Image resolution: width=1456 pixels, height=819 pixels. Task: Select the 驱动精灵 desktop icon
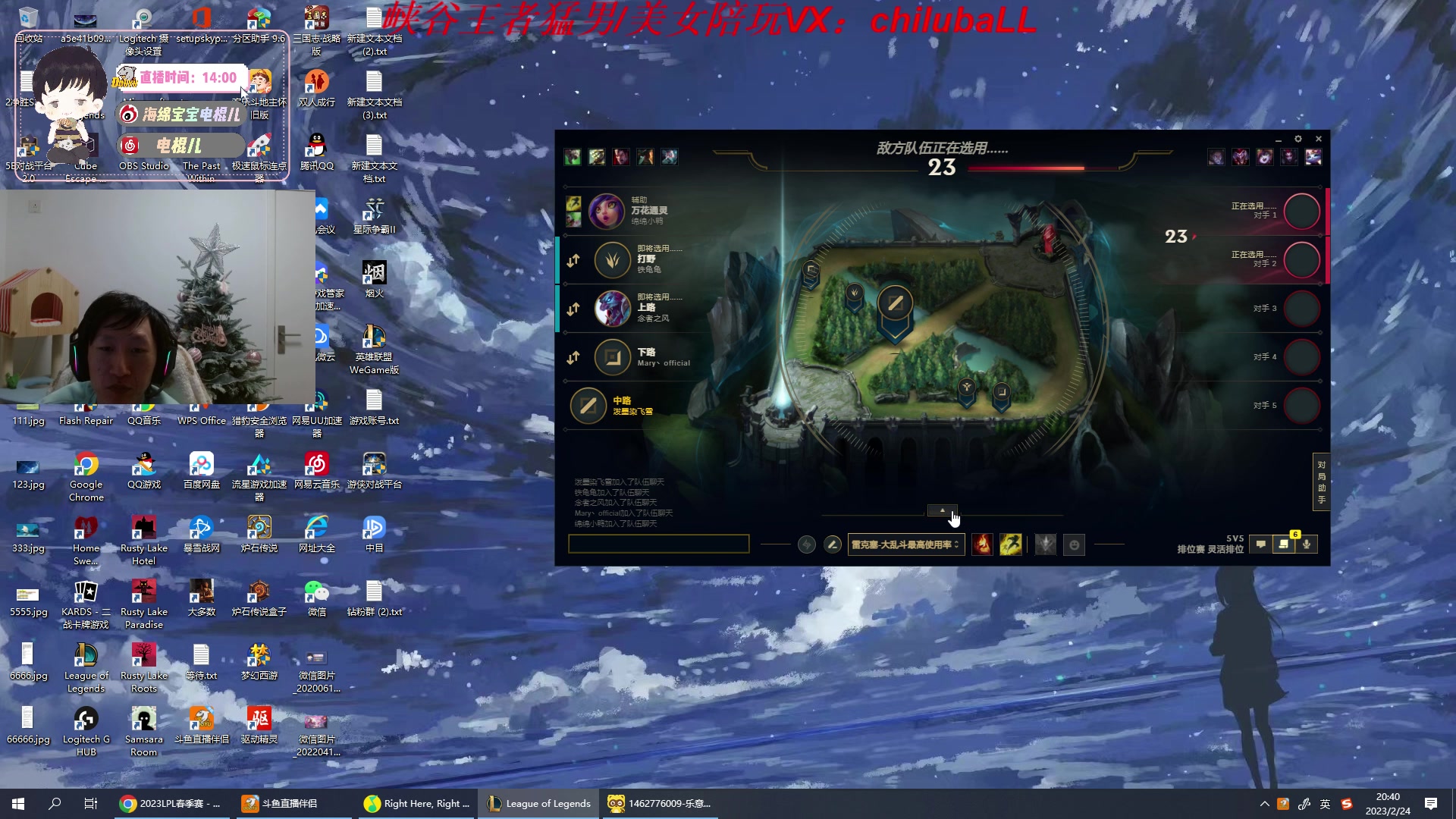[x=259, y=726]
